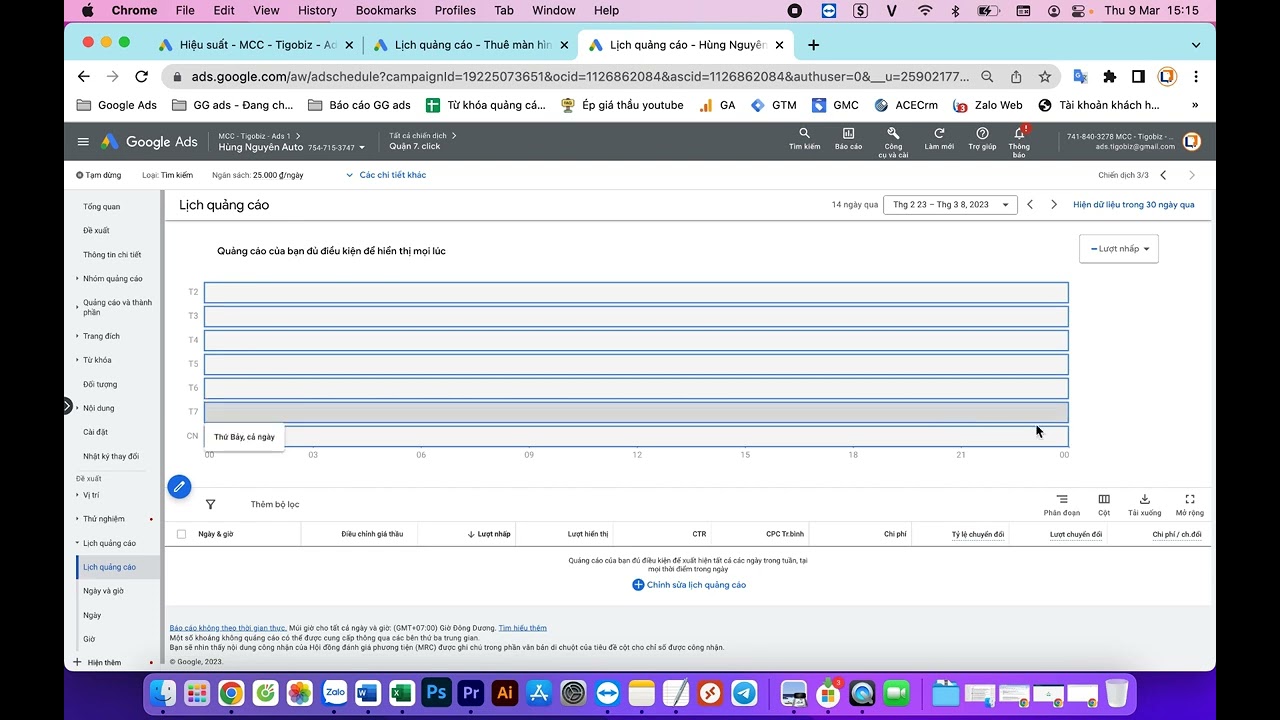Click the filter funnel icon
This screenshot has width=1280, height=720.
coord(210,505)
